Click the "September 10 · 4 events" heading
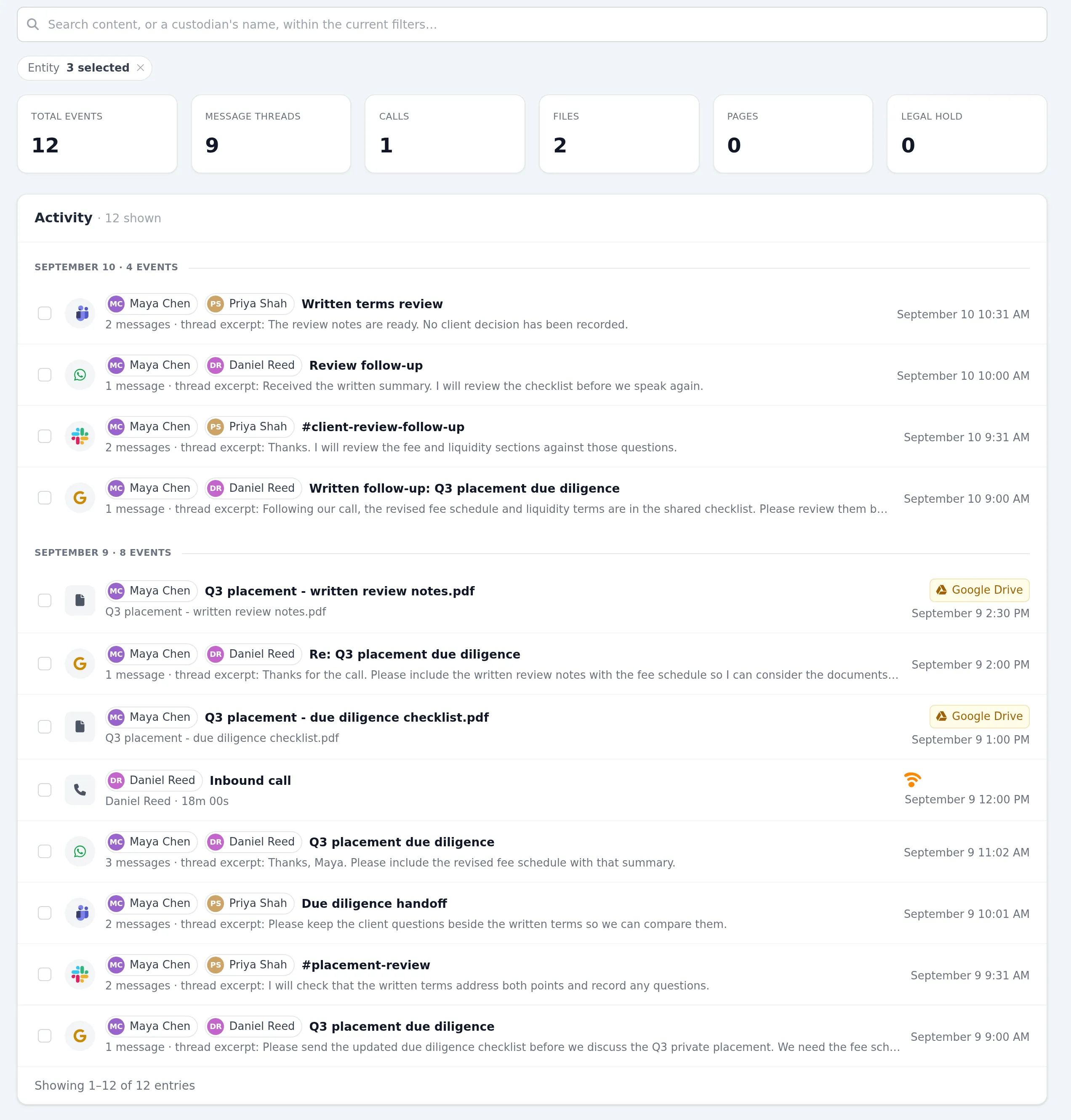The height and width of the screenshot is (1120, 1071). click(106, 267)
